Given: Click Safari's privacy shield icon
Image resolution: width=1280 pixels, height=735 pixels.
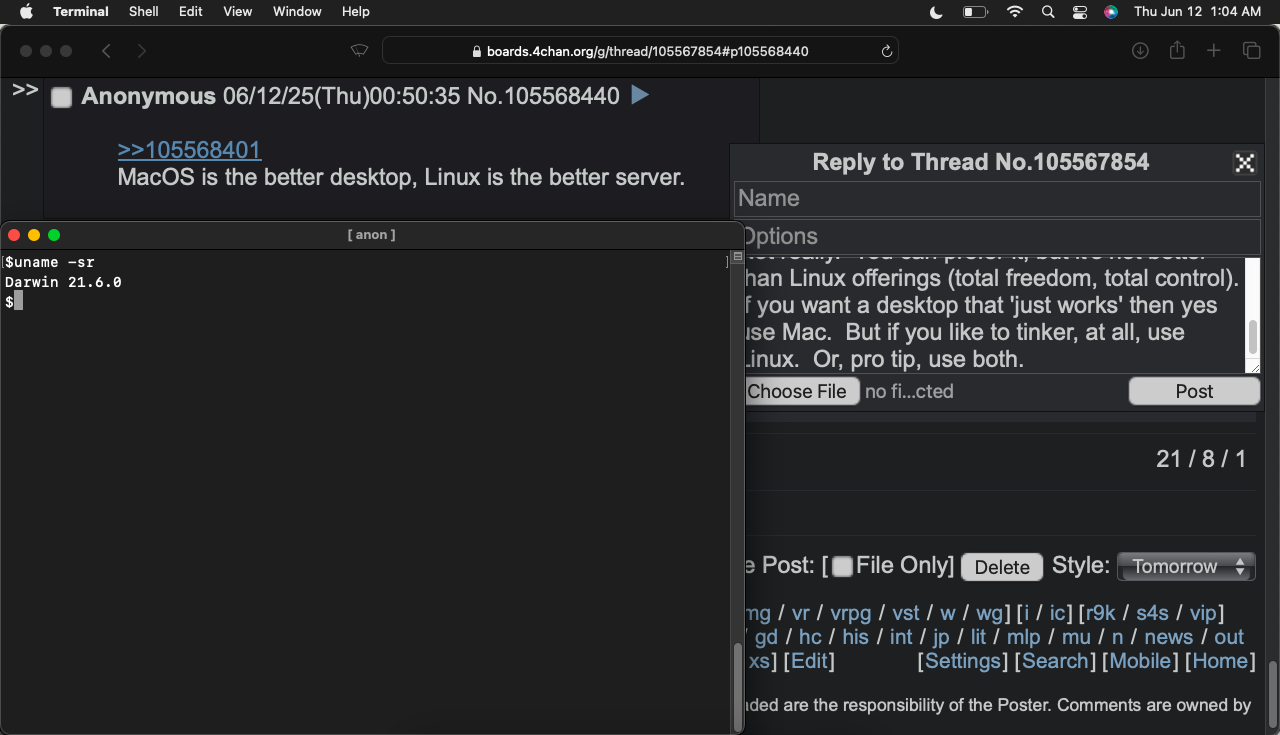Looking at the screenshot, I should click(x=360, y=51).
